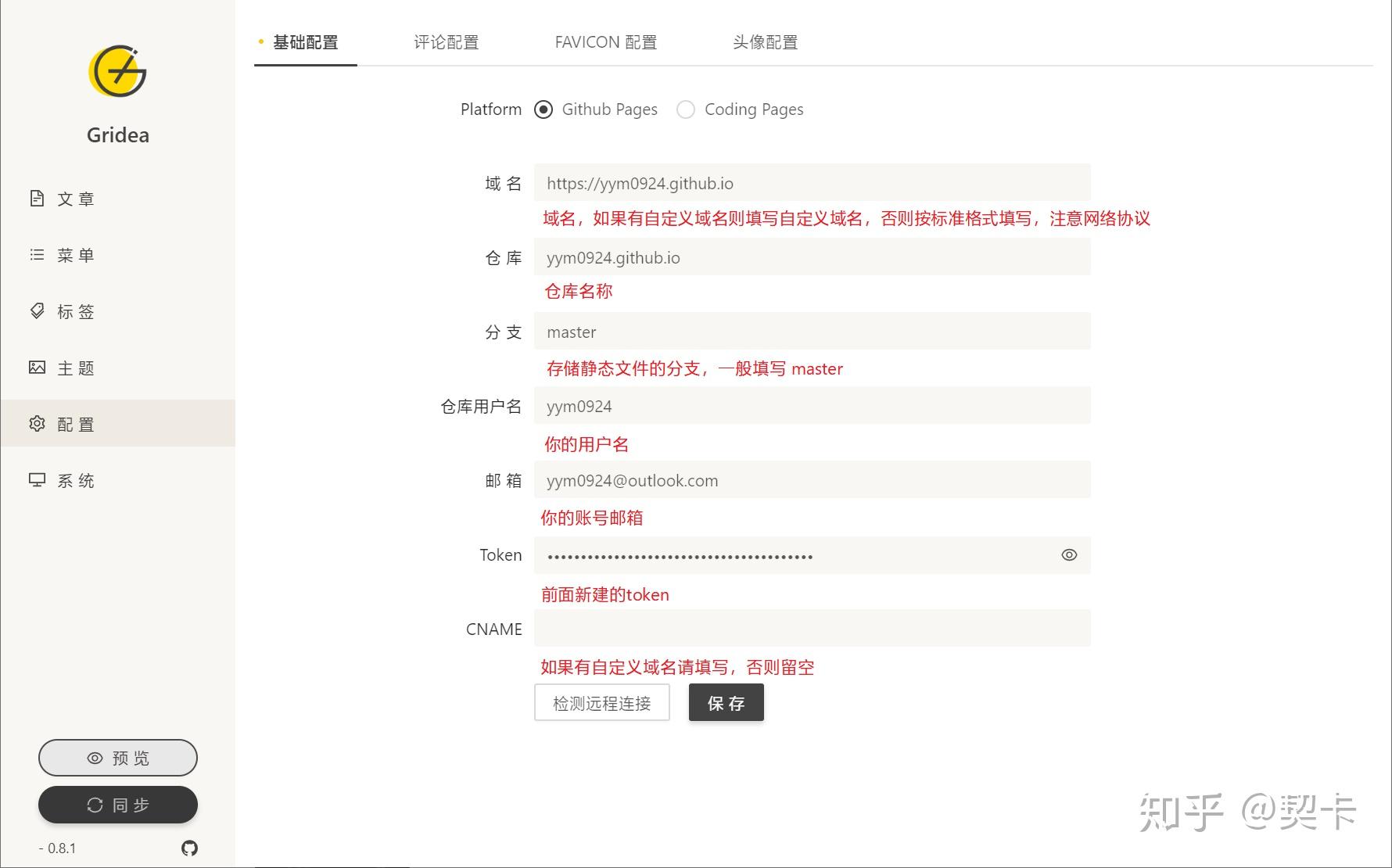Switch to the 评论配置 tab
The width and height of the screenshot is (1392, 868).
446,42
